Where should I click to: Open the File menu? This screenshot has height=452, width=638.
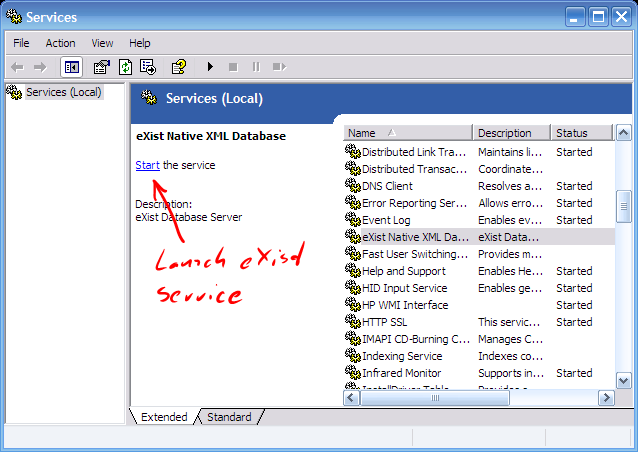coord(21,43)
